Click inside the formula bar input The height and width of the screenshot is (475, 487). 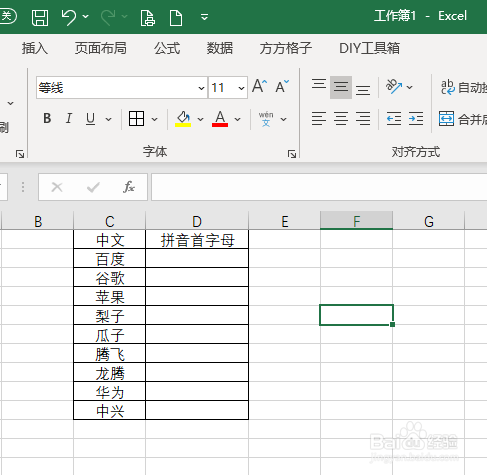coord(319,187)
